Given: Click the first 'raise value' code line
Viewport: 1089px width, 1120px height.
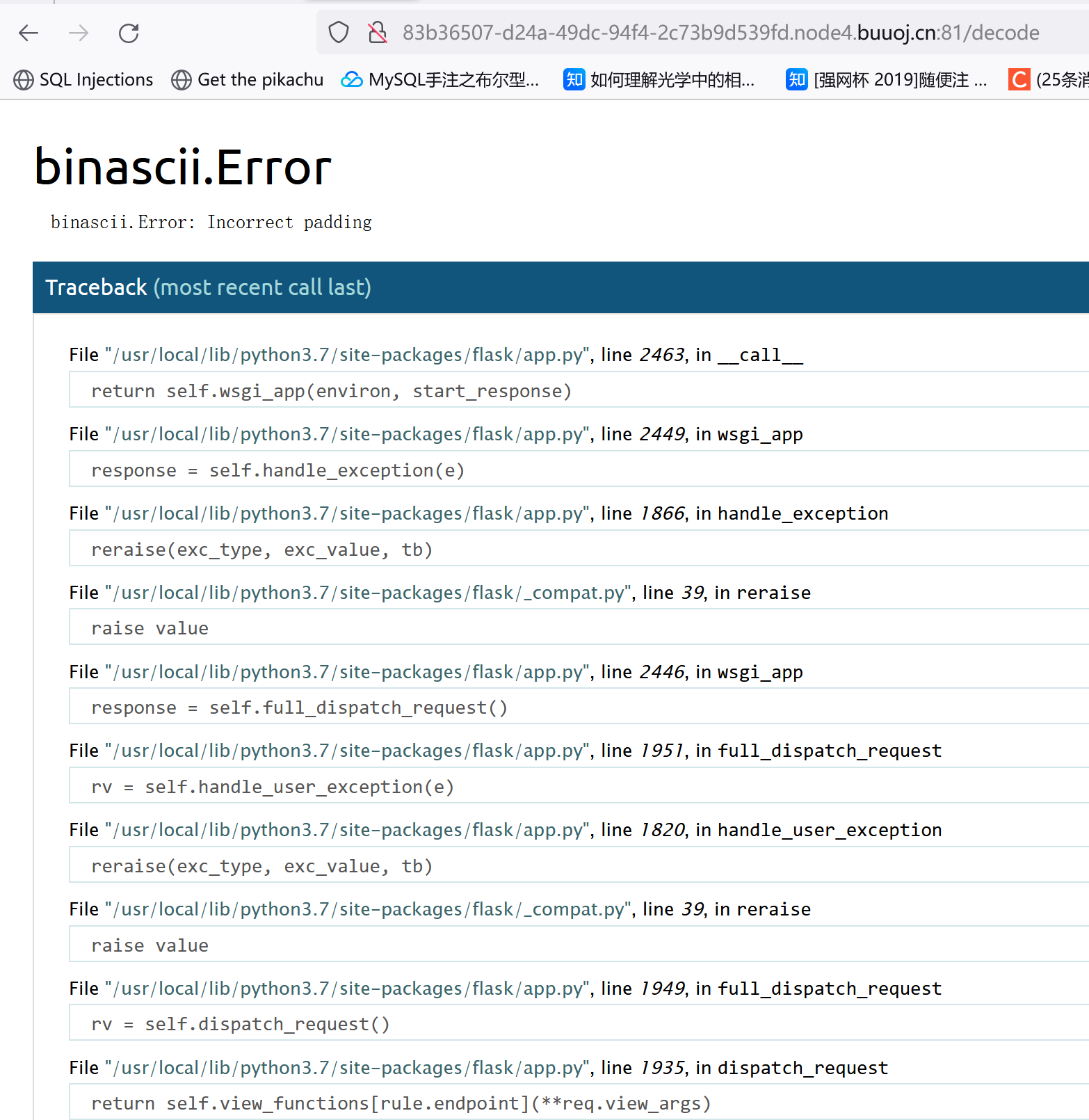Looking at the screenshot, I should coord(579,628).
